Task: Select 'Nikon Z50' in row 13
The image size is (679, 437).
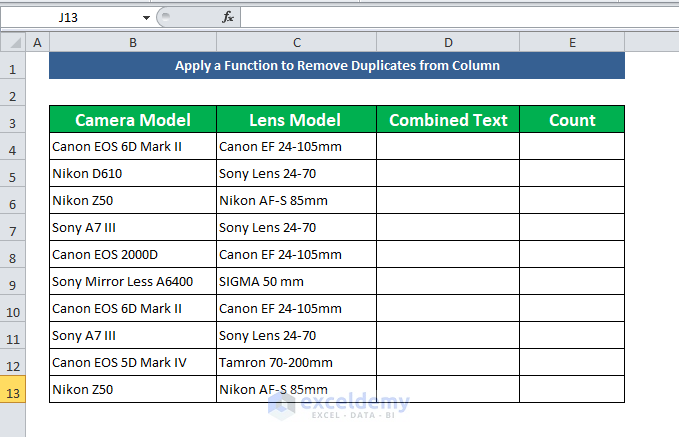Action: (x=133, y=389)
